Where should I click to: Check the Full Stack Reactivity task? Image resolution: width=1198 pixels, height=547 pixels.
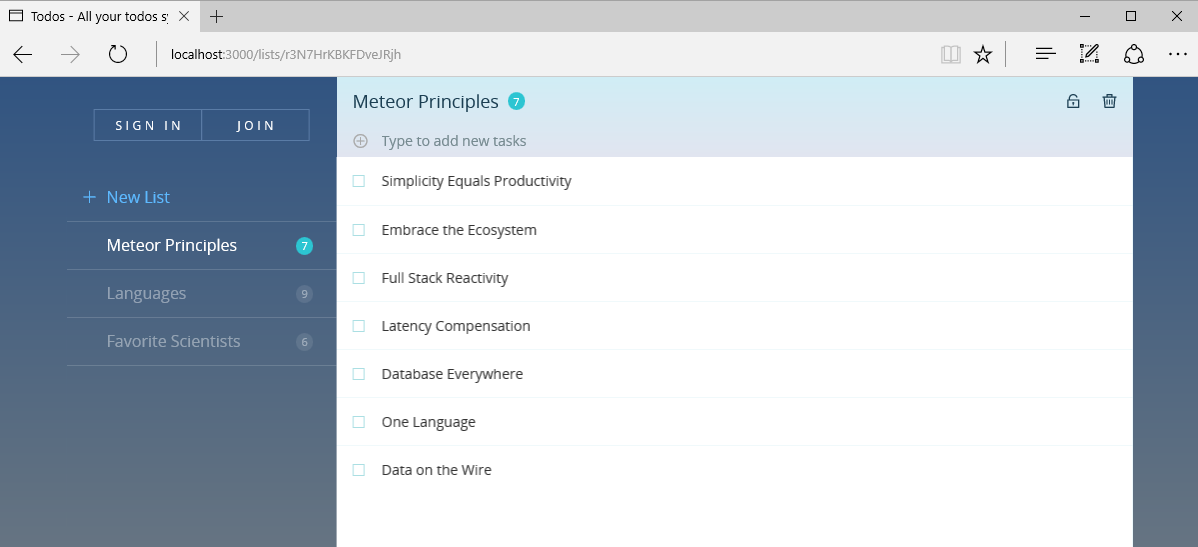coord(358,278)
